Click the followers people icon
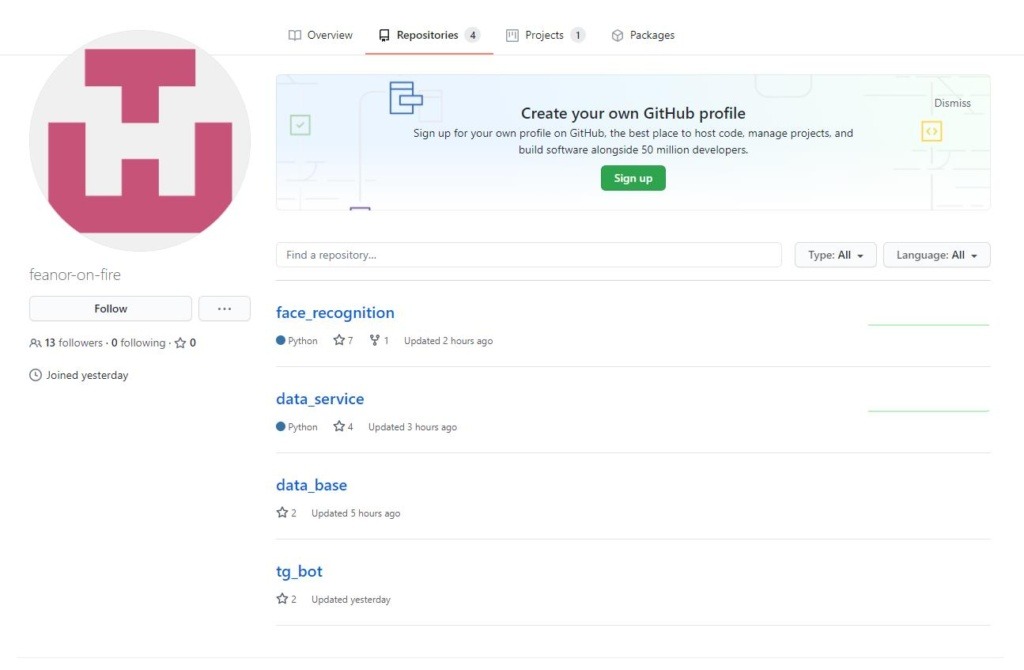Image resolution: width=1024 pixels, height=670 pixels. coord(36,343)
